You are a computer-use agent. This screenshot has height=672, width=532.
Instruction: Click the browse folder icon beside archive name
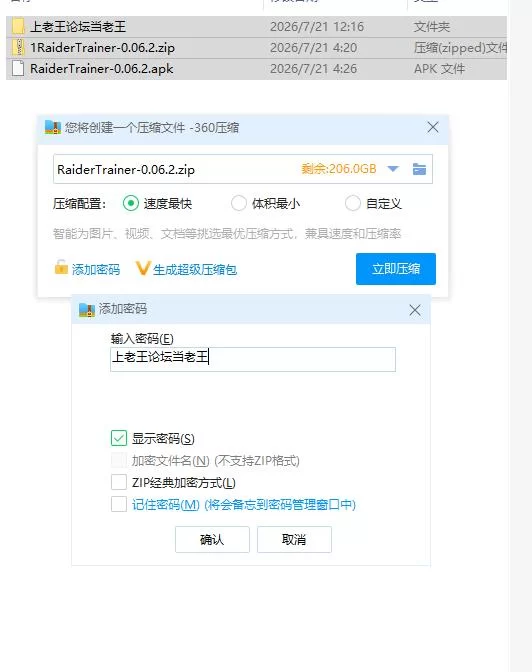click(419, 169)
